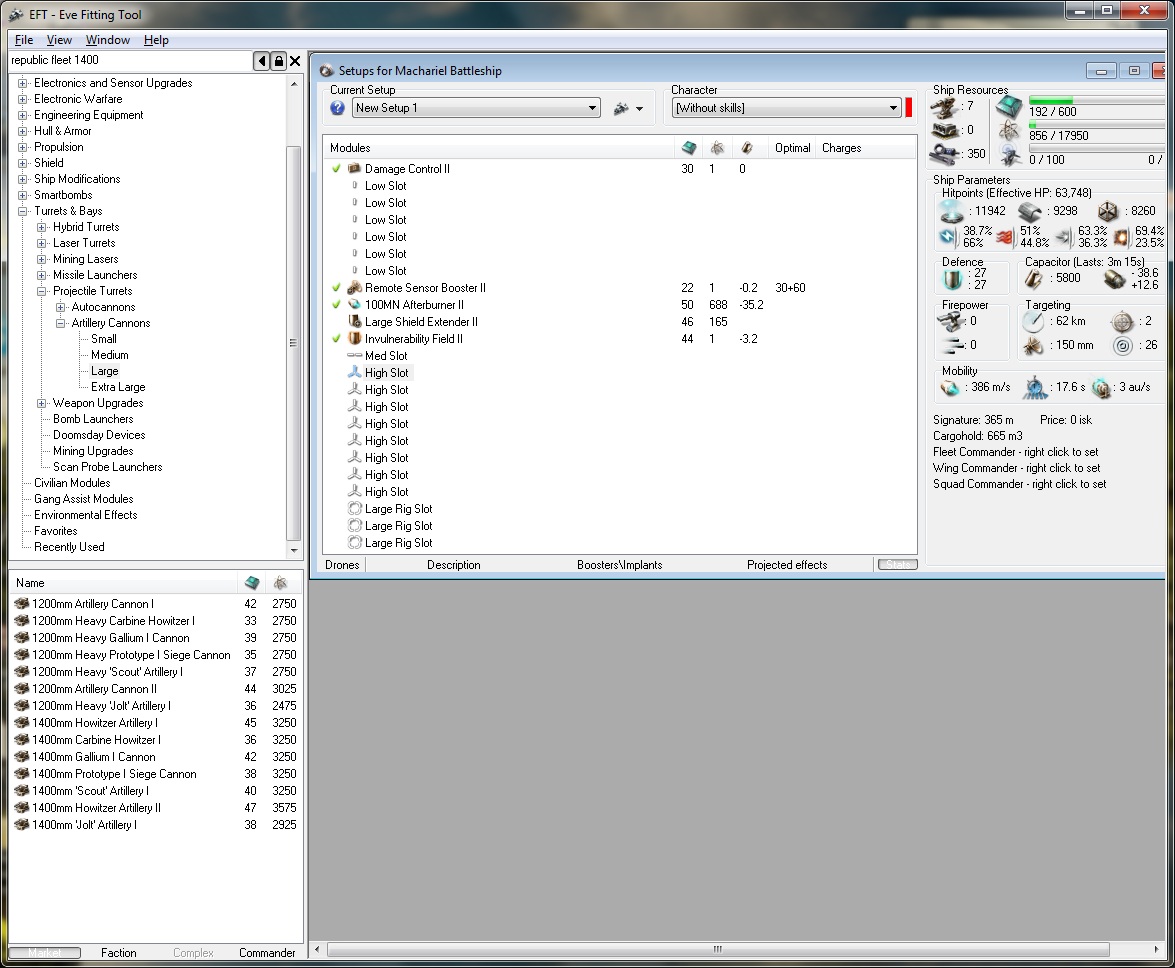
Task: Click the lock icon beside the search box
Action: 279,61
